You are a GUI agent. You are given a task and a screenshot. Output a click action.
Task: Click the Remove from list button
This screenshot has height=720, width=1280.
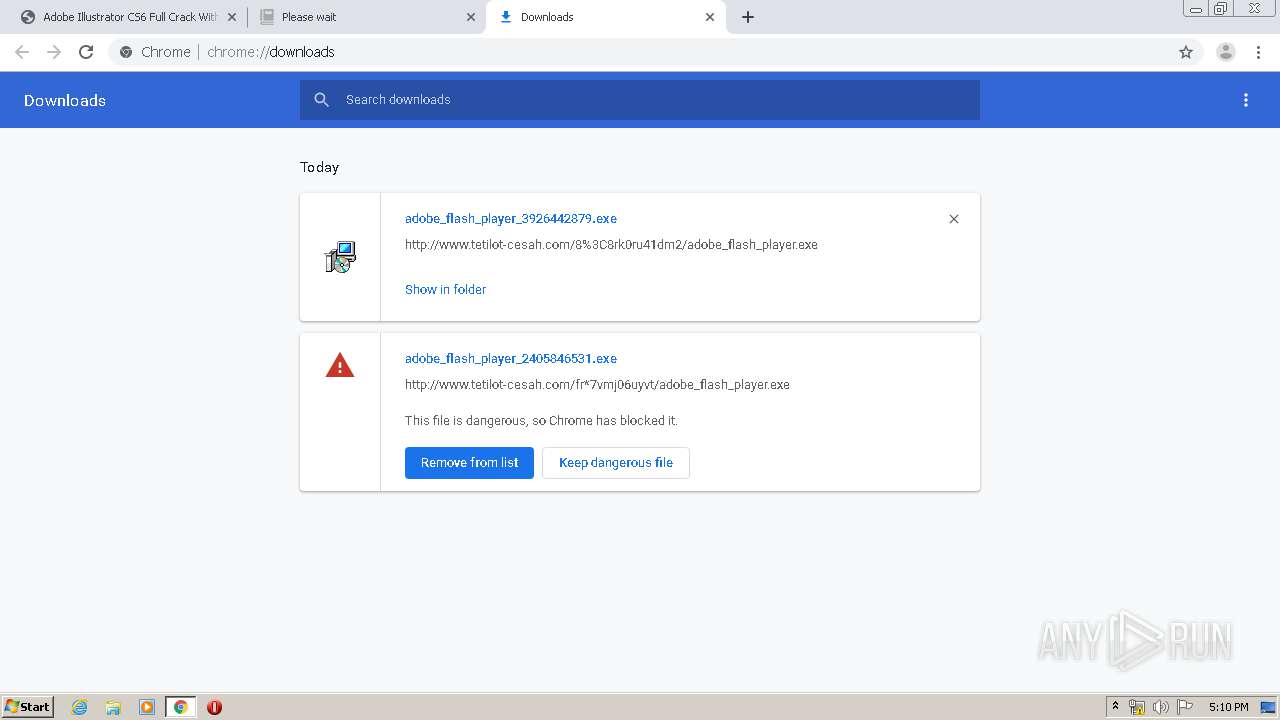[469, 462]
